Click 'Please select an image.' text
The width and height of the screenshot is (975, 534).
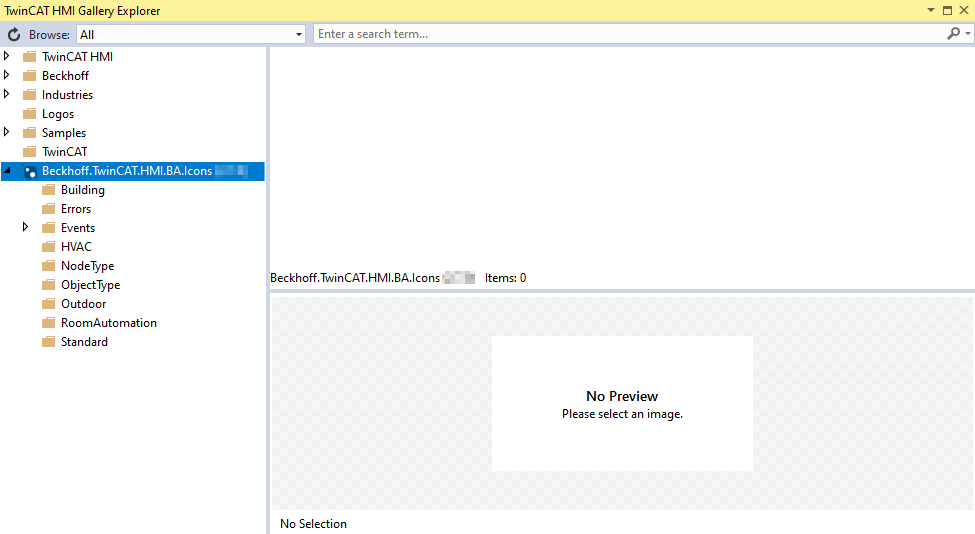coord(622,414)
